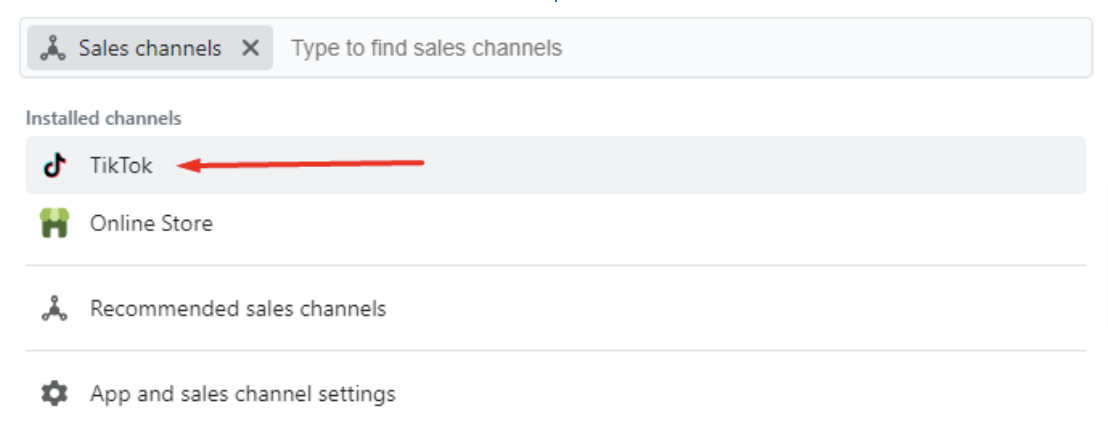Image resolution: width=1108 pixels, height=430 pixels.
Task: Click the 'Recommended sales channels' text
Action: coord(238,309)
